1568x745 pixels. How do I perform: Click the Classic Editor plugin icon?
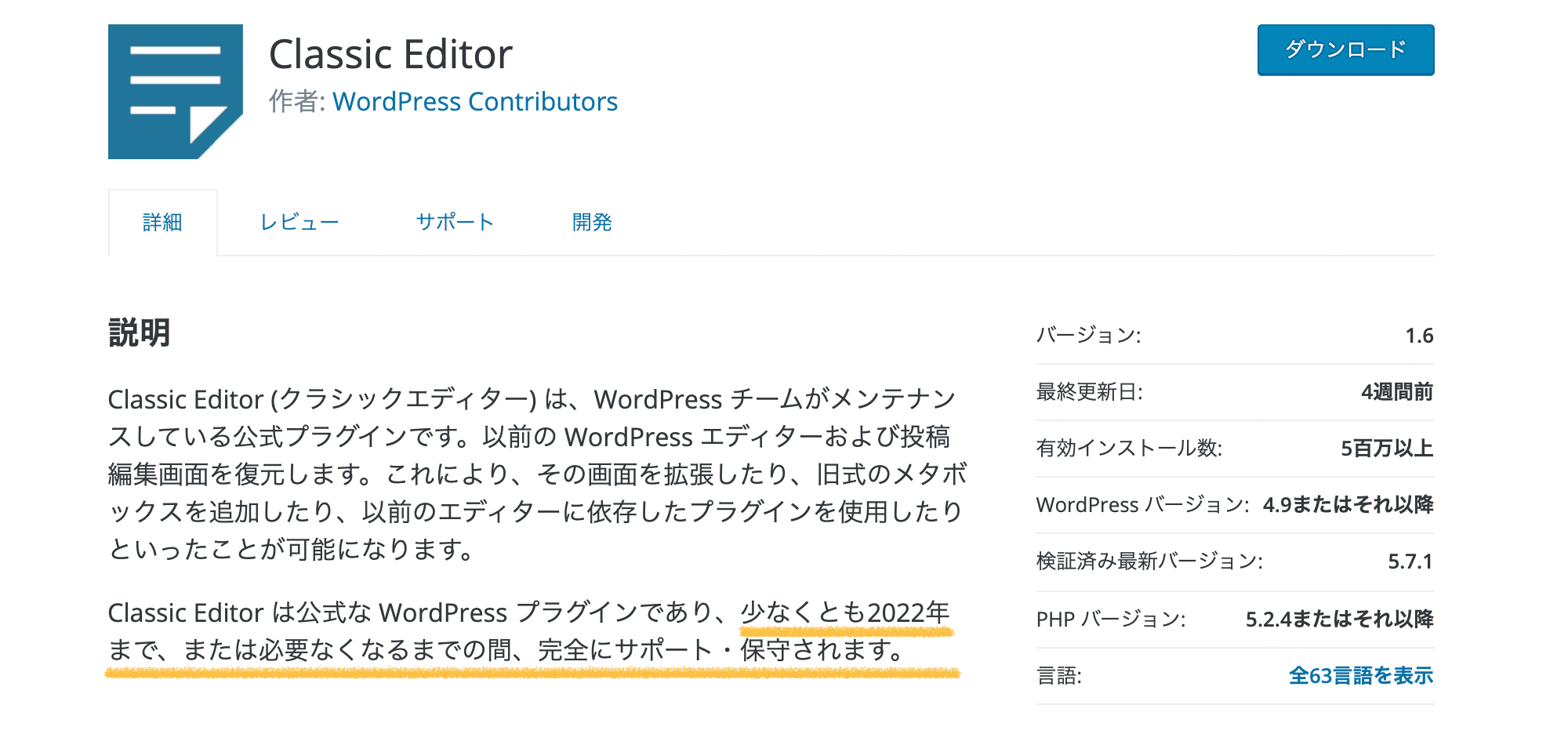click(176, 92)
